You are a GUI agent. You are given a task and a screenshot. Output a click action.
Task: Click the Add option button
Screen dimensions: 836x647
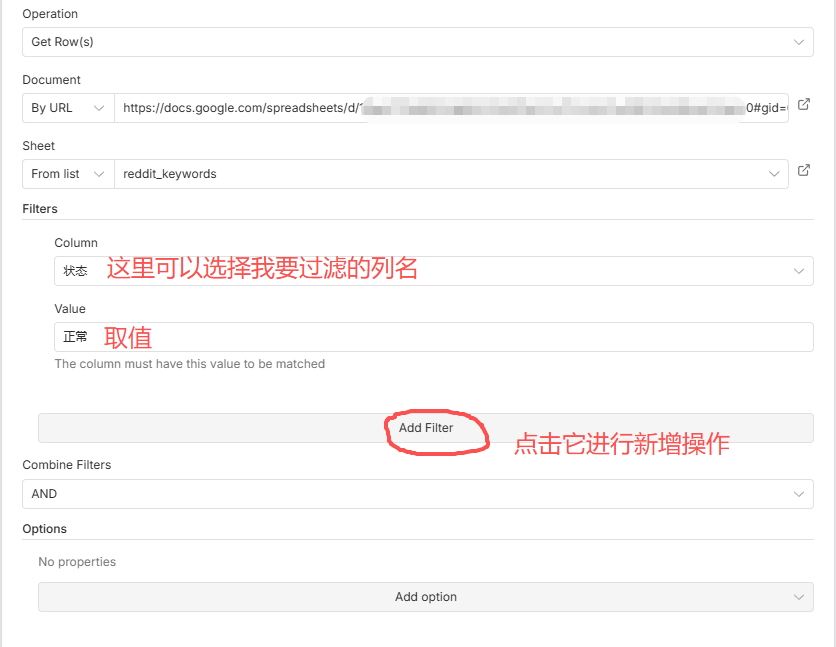pyautogui.click(x=426, y=597)
